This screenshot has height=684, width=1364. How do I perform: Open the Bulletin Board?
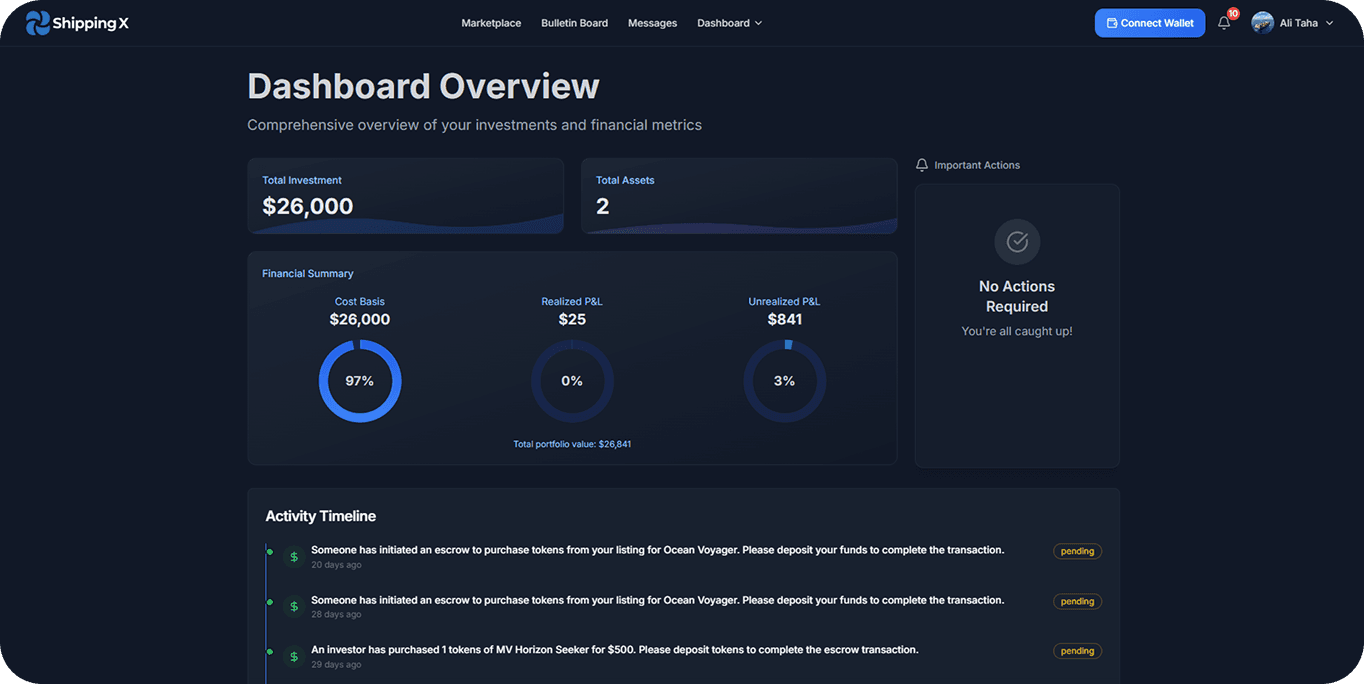574,23
